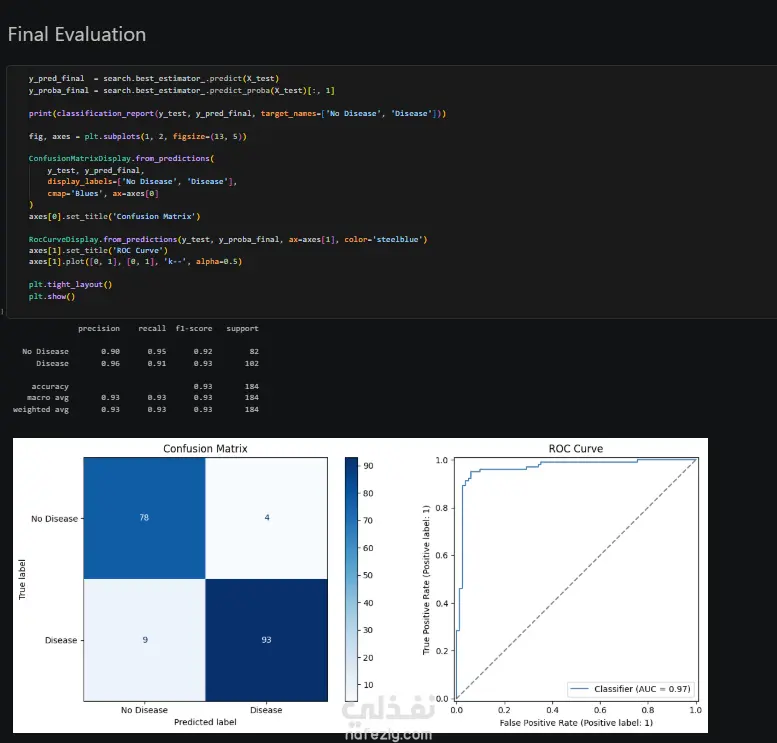777x743 pixels.
Task: Select the confusion matrix cell showing 78
Action: tap(144, 518)
